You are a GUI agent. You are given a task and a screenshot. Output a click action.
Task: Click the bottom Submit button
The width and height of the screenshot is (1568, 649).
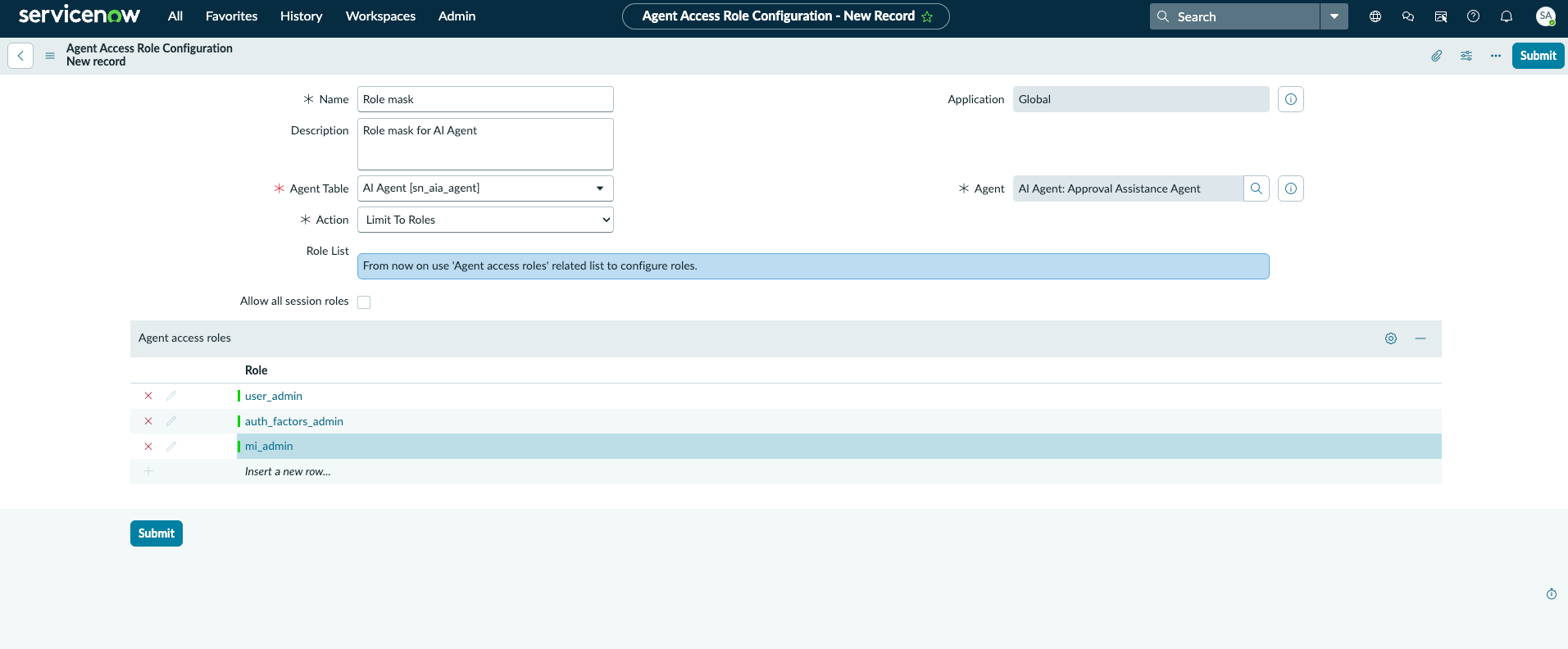tap(157, 533)
